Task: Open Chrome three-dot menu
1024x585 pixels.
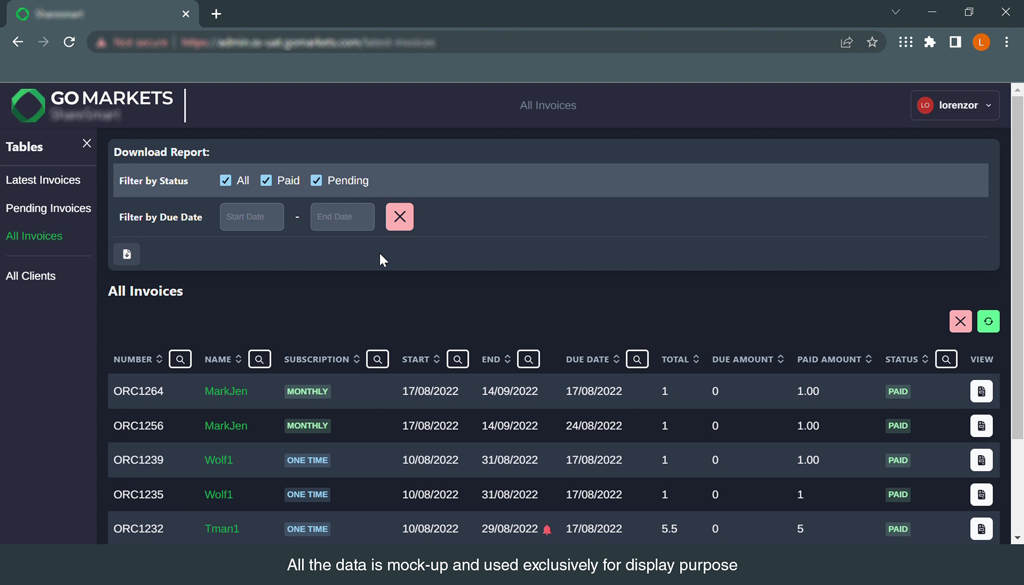Action: pos(1006,42)
